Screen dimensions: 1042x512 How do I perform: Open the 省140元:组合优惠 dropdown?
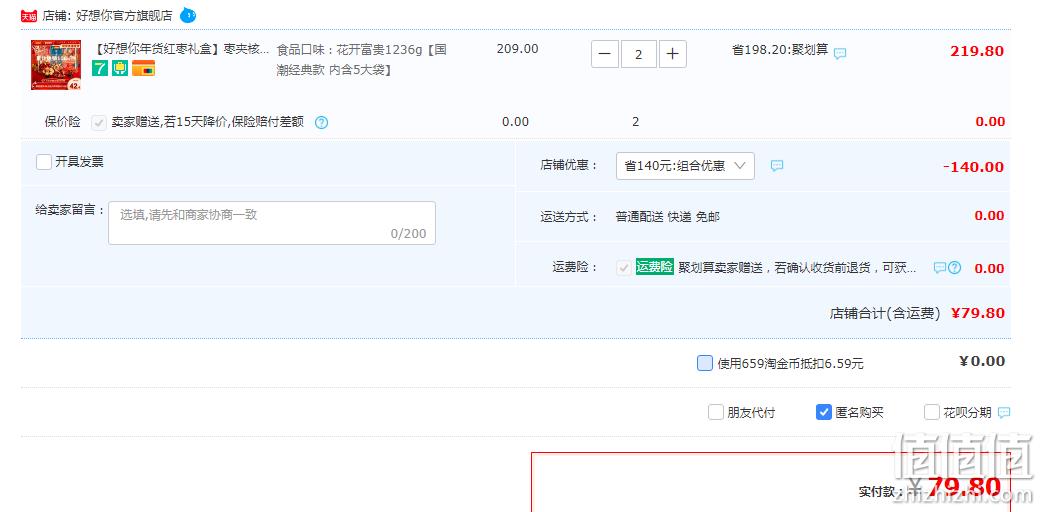[x=685, y=166]
